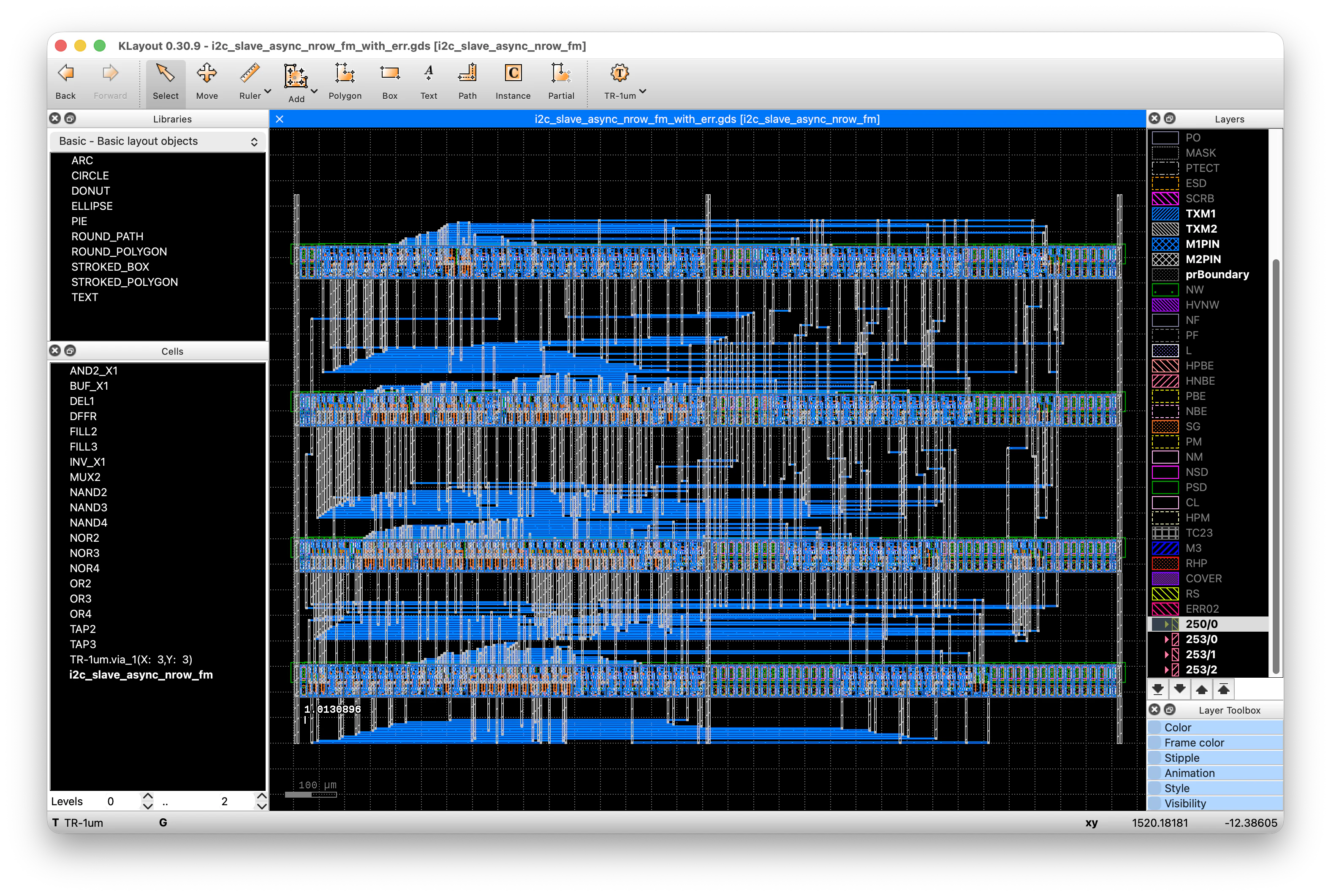
Task: Move selected layer up one
Action: tap(1201, 689)
